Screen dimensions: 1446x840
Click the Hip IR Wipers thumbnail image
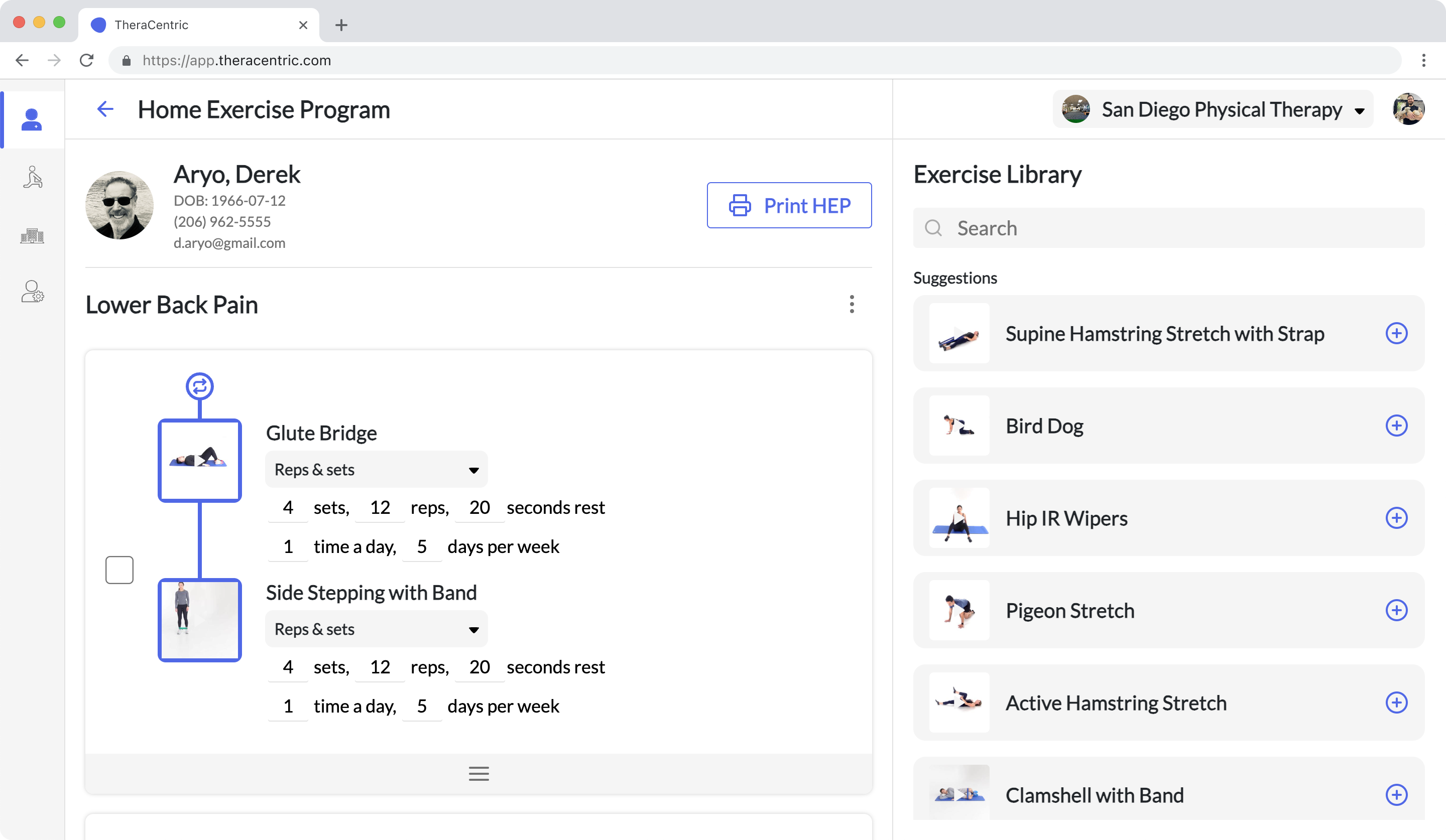pyautogui.click(x=959, y=518)
